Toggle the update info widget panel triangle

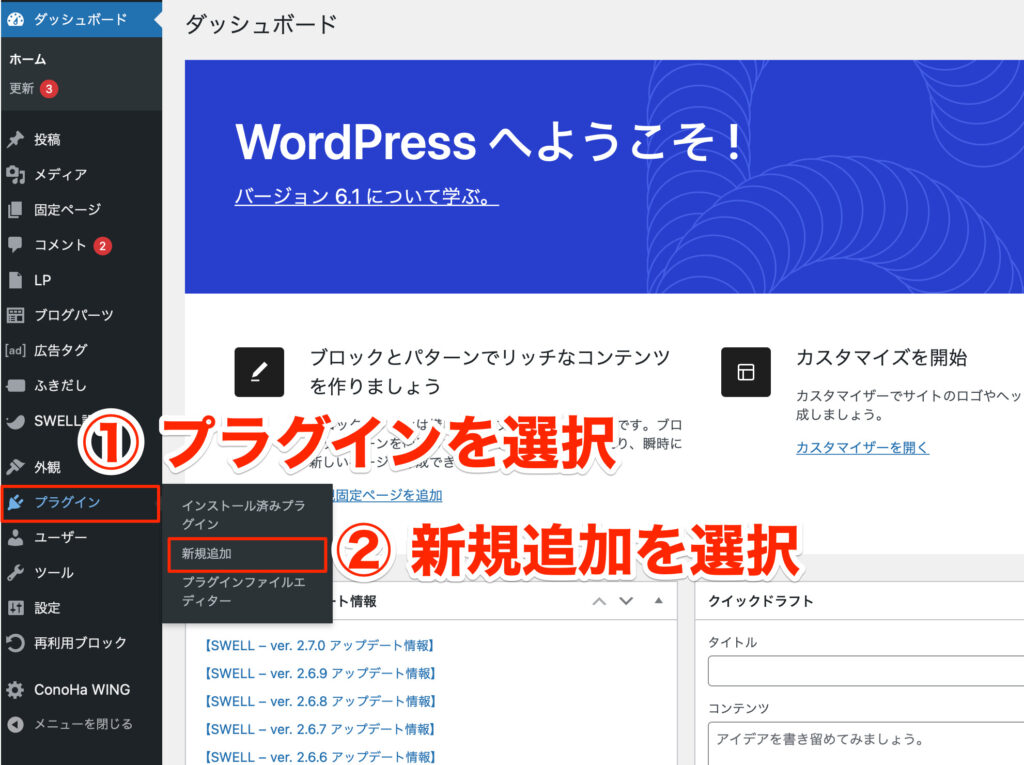pos(658,600)
